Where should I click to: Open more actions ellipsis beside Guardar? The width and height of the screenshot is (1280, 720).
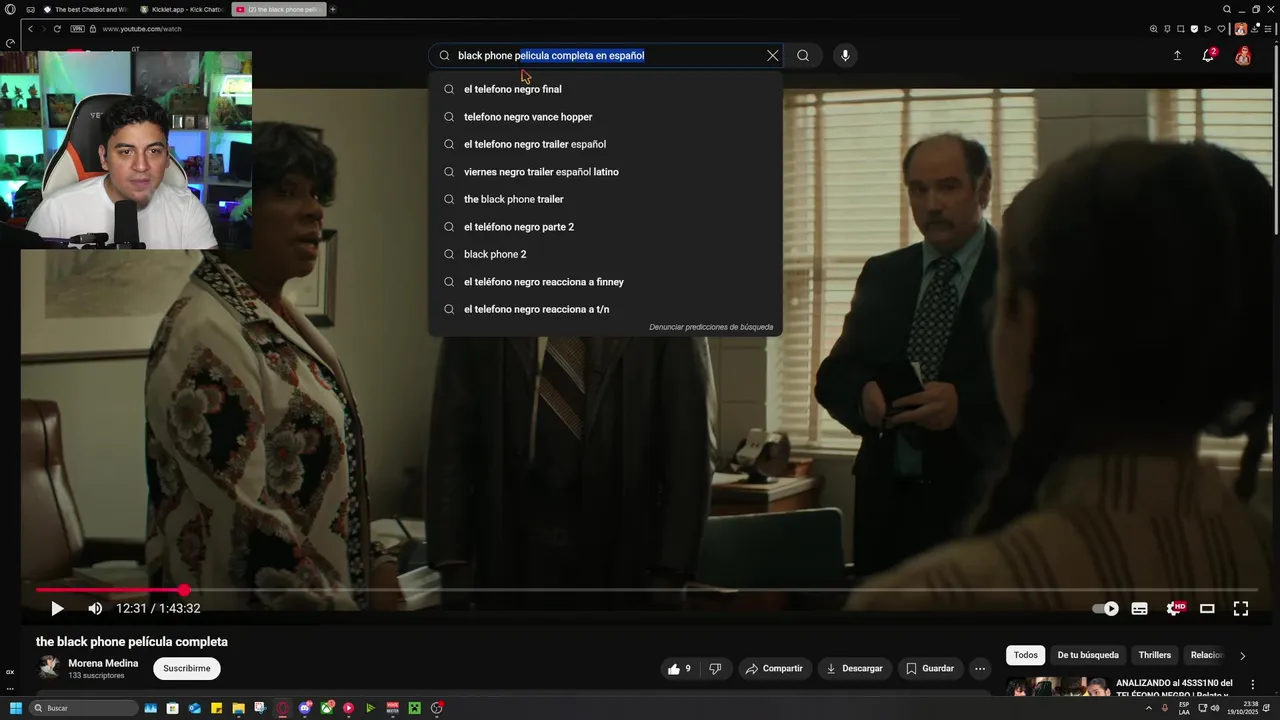(980, 668)
